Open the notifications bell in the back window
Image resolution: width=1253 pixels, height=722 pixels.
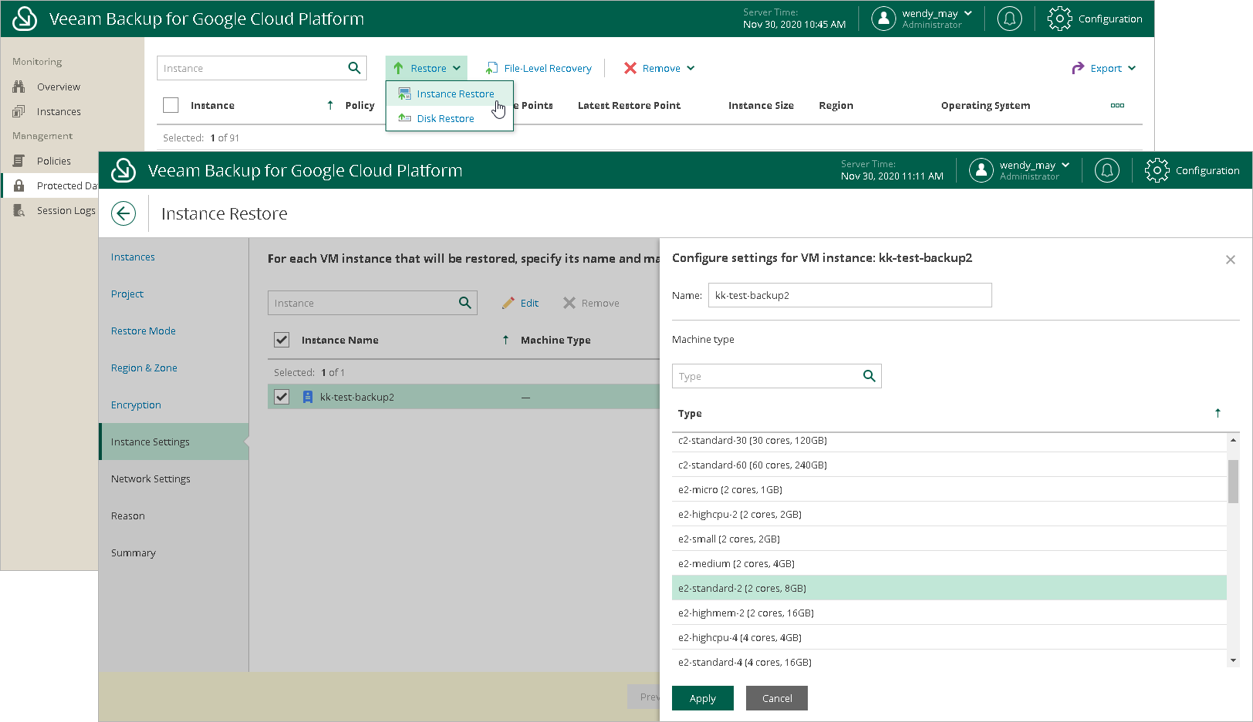1009,18
